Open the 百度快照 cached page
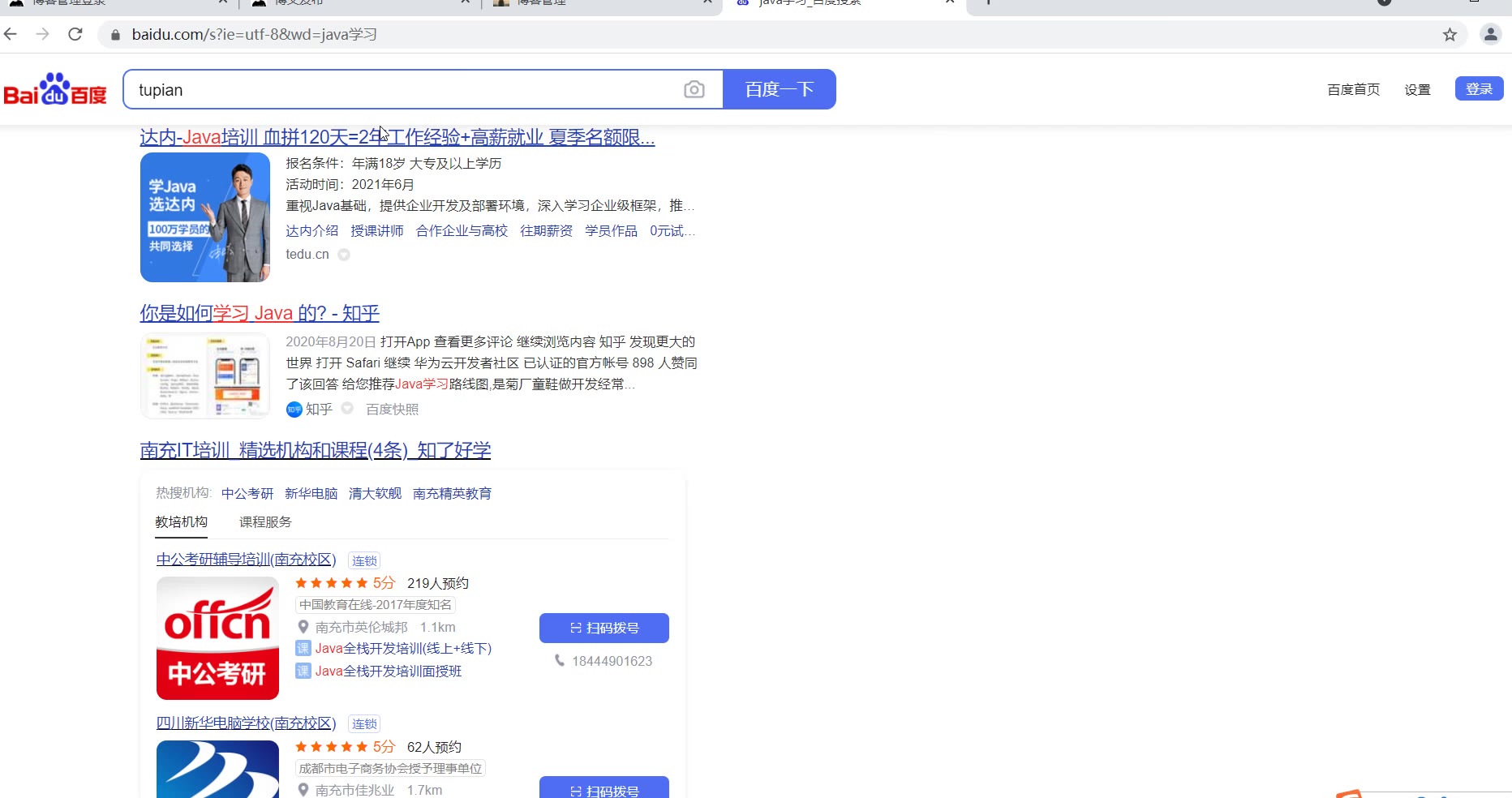Viewport: 1512px width, 798px height. (x=393, y=410)
